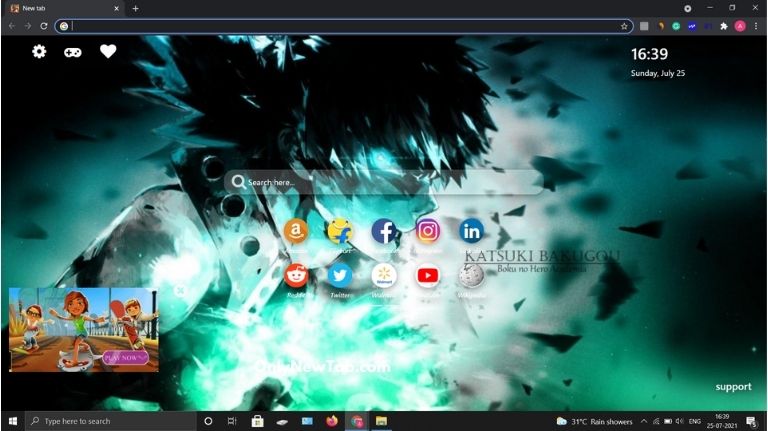Open the pink profile avatar
Viewport: 768px width, 431px height.
[740, 26]
